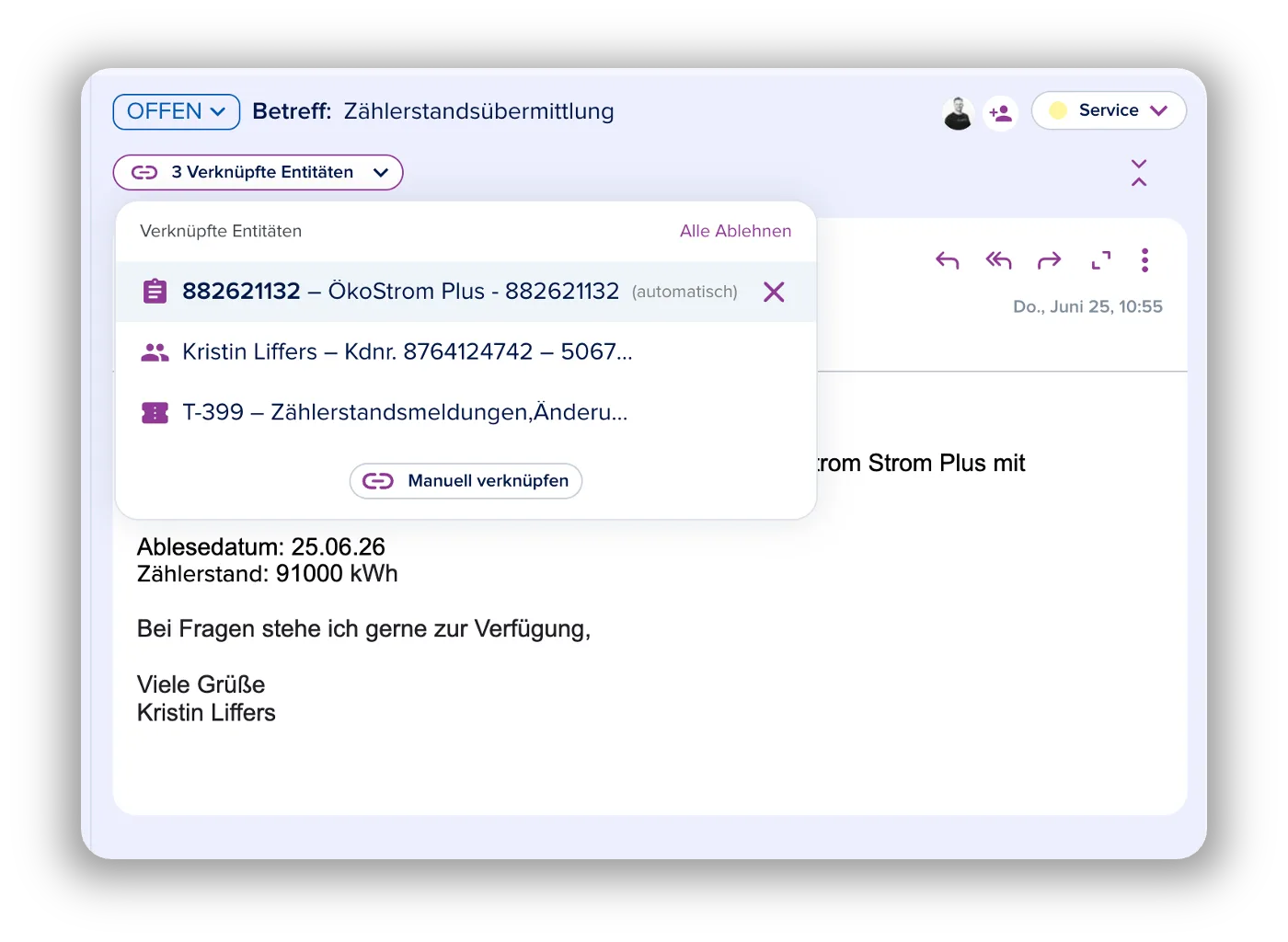The height and width of the screenshot is (942, 1288).
Task: Click the Zählerstand: 91000 kWh line
Action: [268, 574]
